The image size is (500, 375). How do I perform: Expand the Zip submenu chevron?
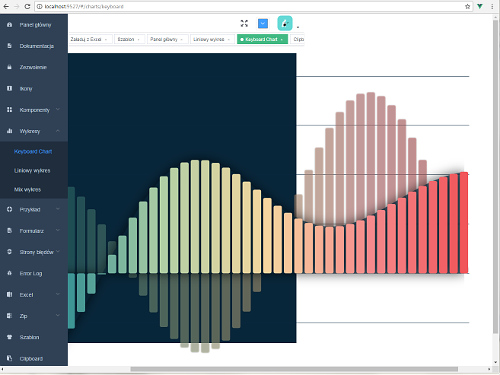pos(58,315)
